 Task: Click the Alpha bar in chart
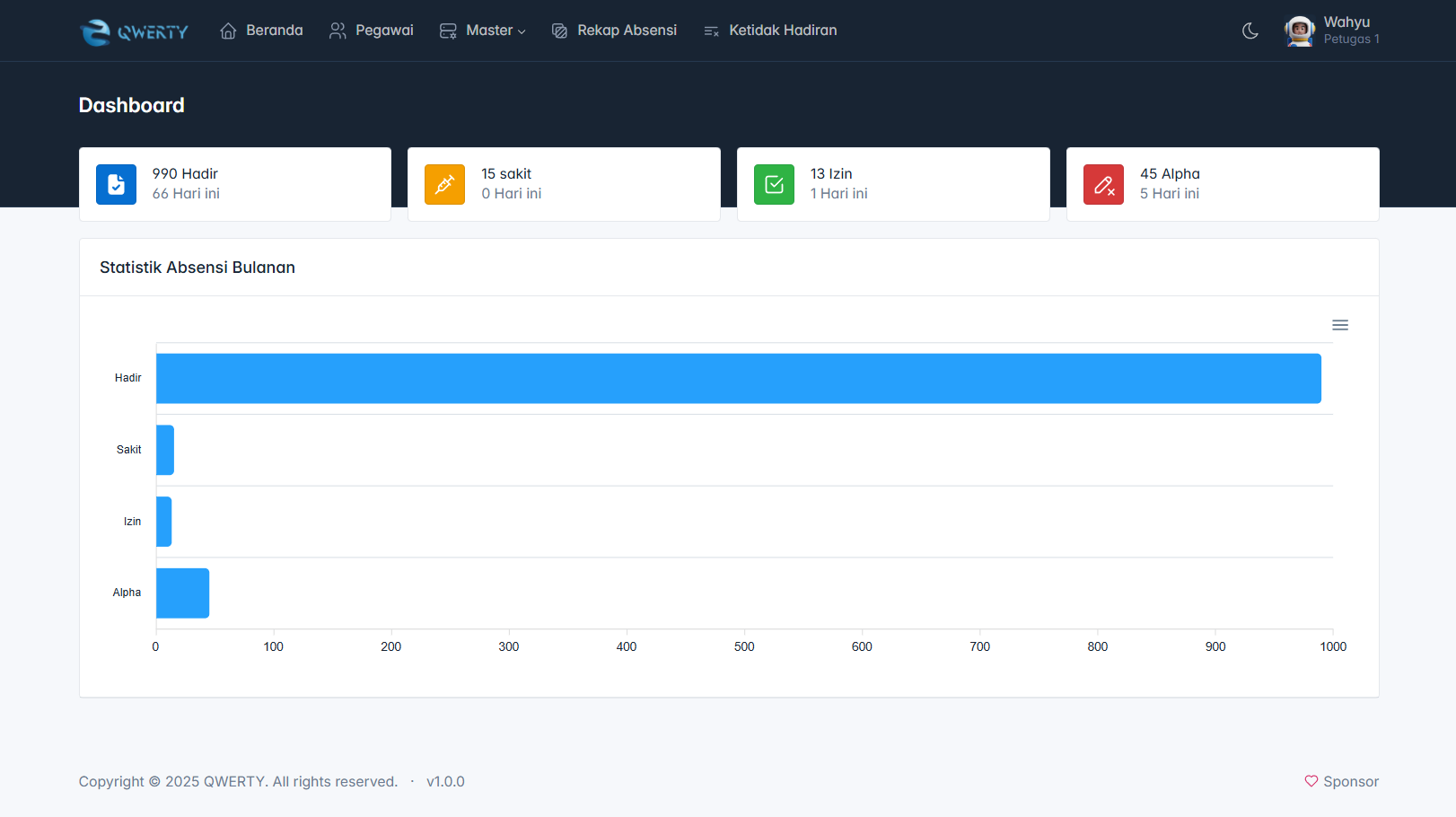click(183, 593)
